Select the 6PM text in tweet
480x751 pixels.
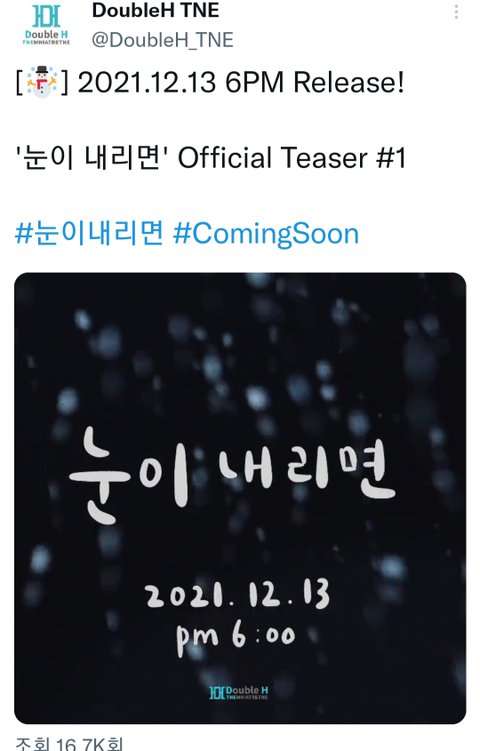(x=255, y=82)
